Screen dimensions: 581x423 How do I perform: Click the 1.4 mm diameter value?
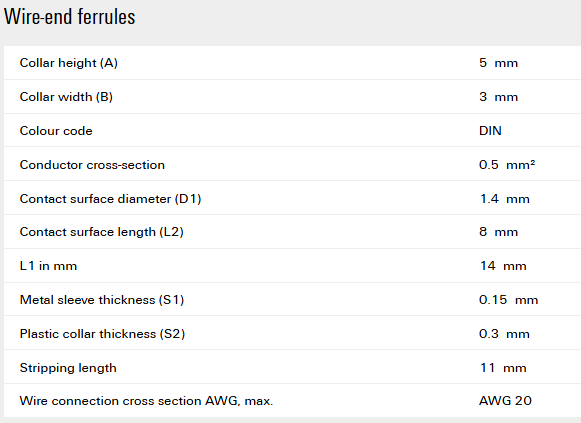pos(504,199)
